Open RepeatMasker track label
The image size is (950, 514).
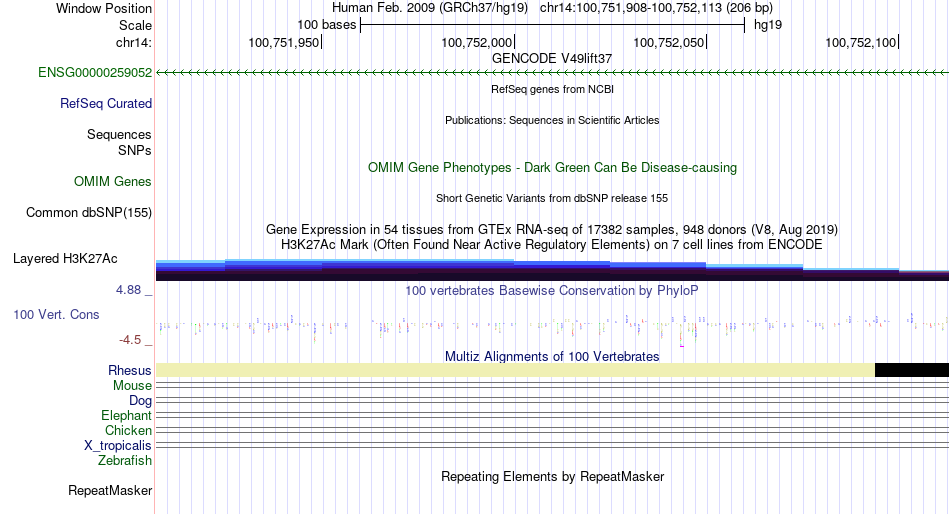(110, 490)
